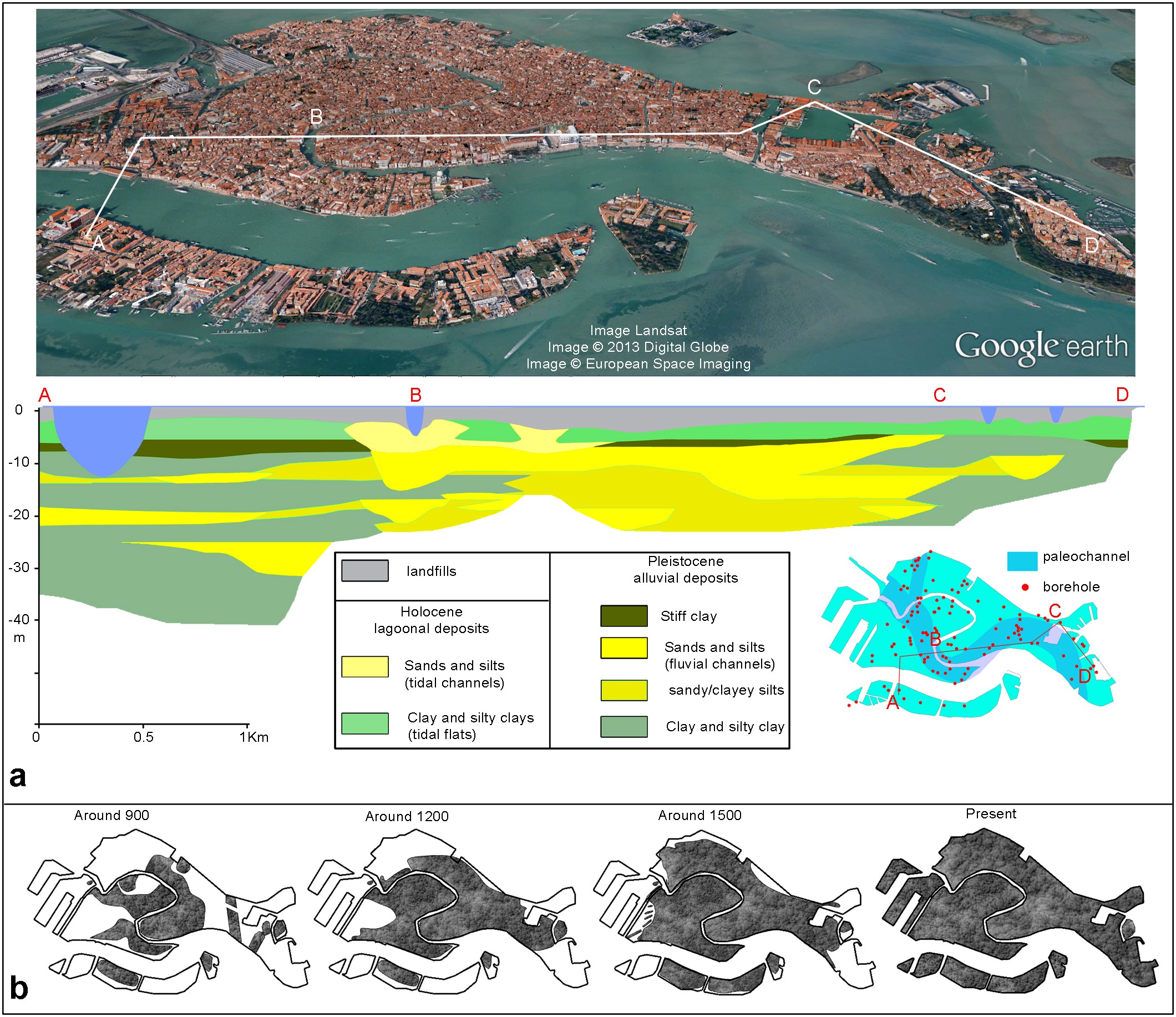1176x1017 pixels.
Task: Click the 1Km scale bar label
Action: click(254, 737)
